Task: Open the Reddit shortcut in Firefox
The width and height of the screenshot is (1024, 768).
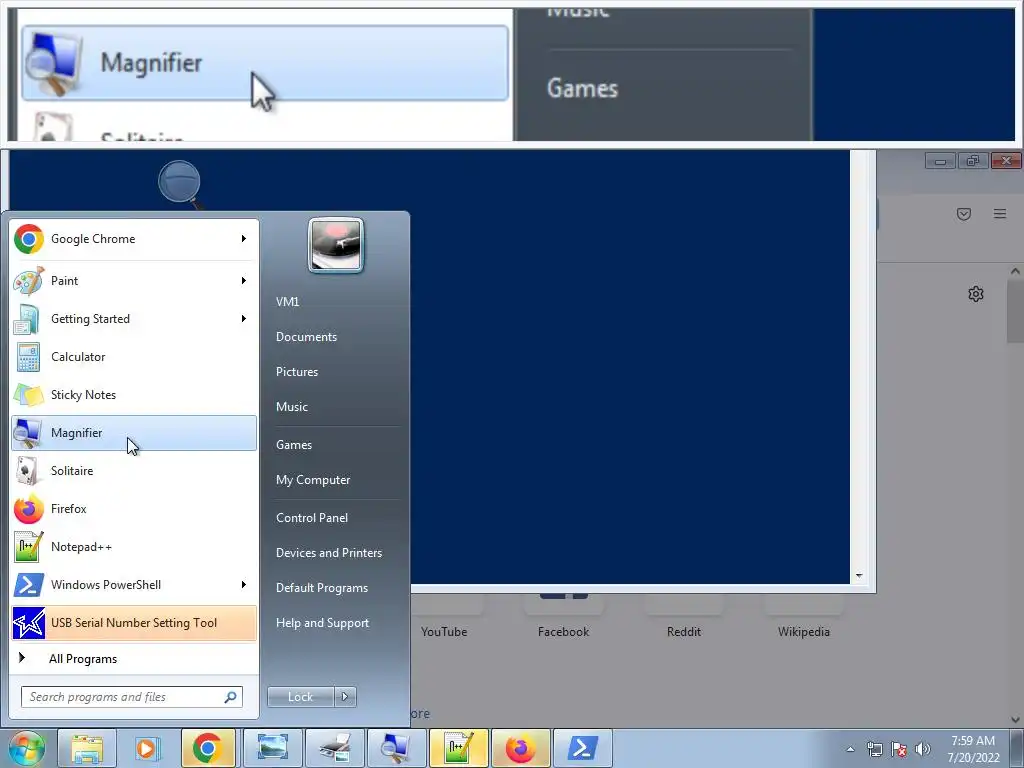Action: (684, 632)
